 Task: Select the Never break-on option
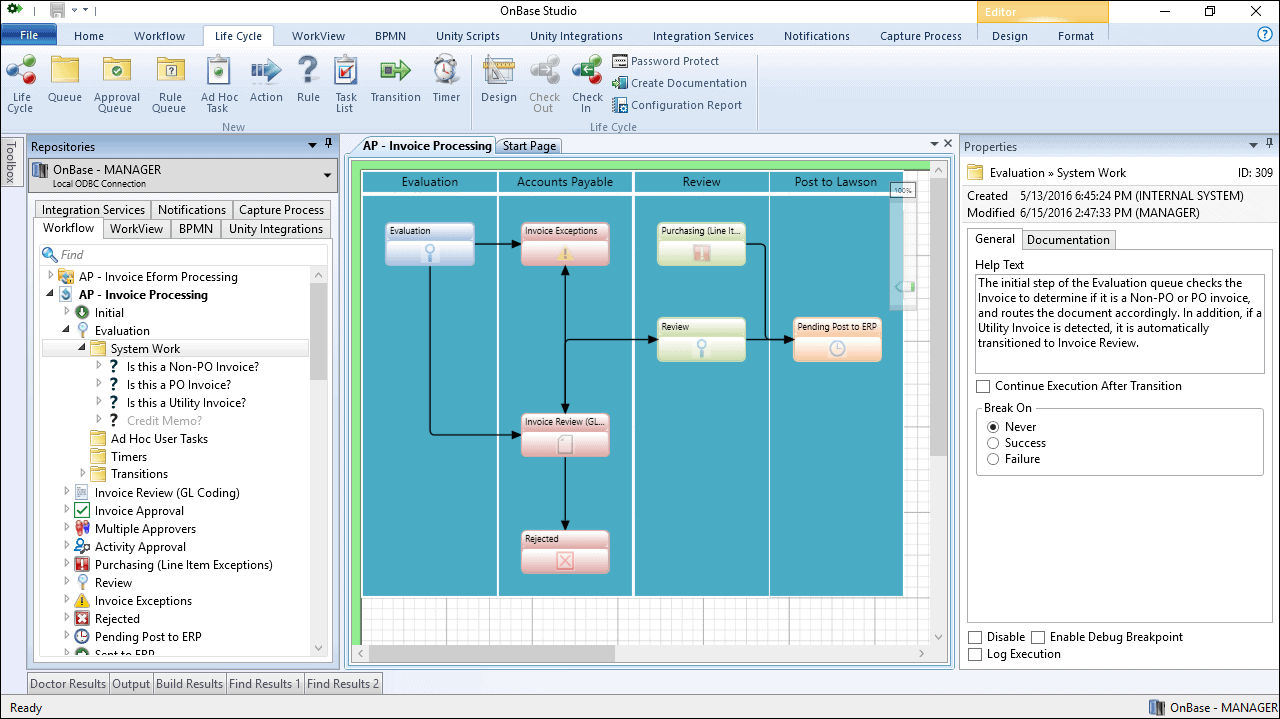point(993,427)
